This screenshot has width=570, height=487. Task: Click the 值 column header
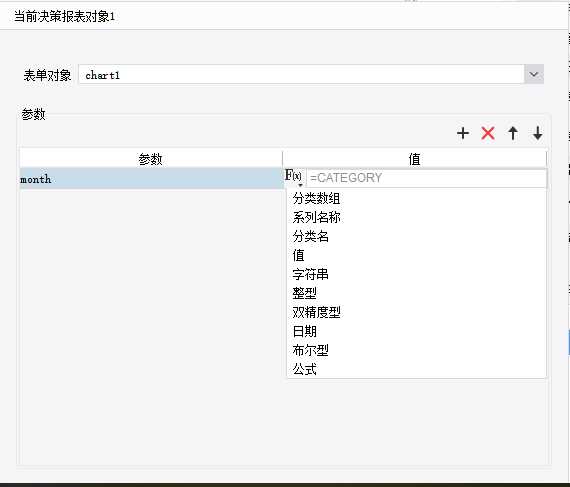pos(414,159)
